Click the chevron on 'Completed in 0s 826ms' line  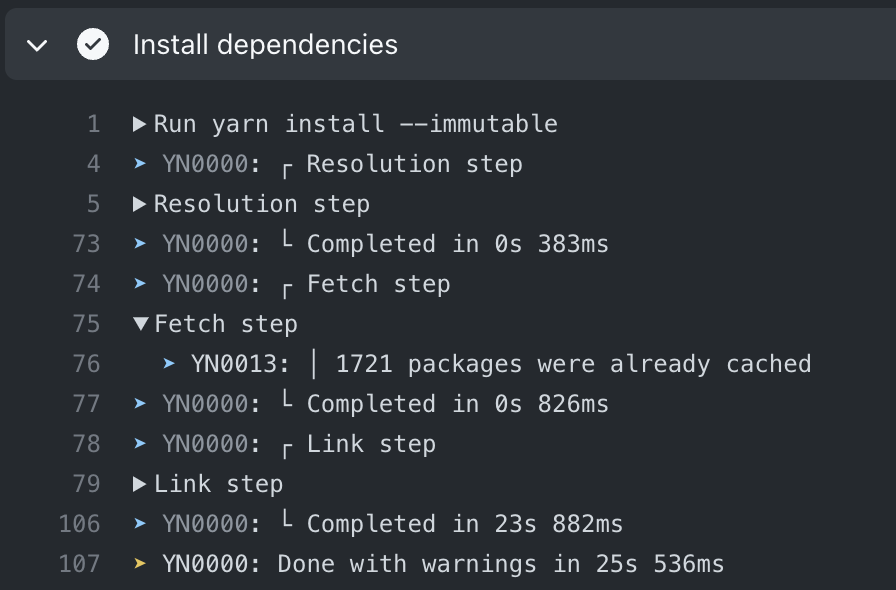tap(139, 404)
